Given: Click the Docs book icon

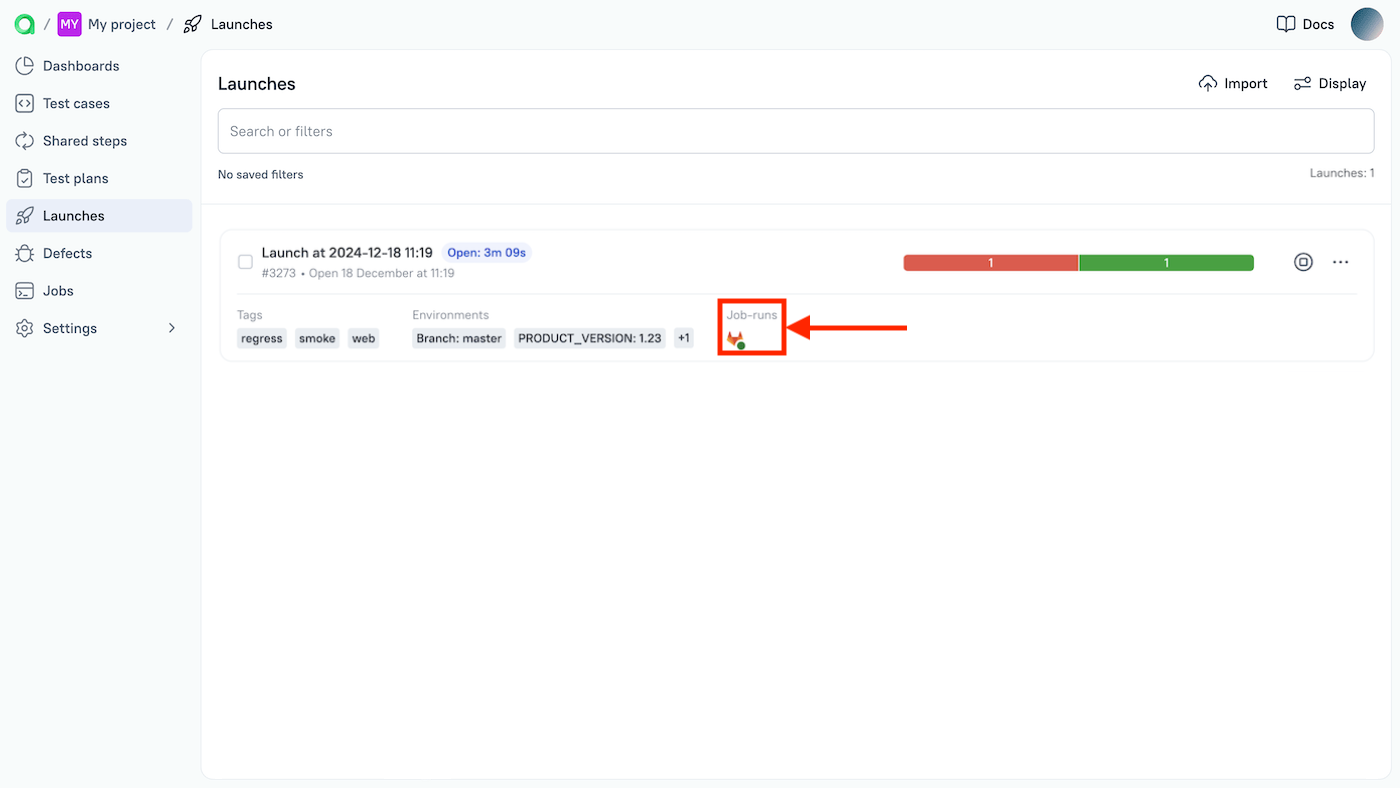Looking at the screenshot, I should 1286,24.
